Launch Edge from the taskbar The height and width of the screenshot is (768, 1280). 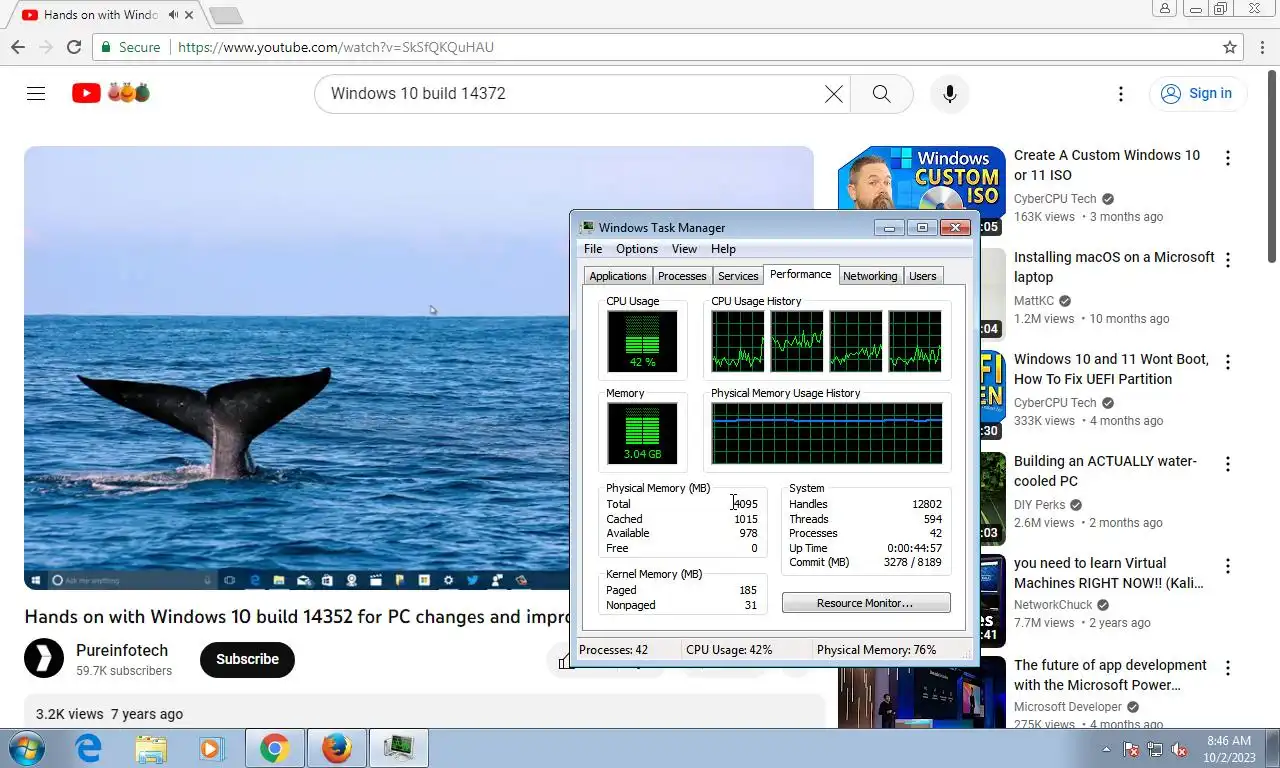(89, 748)
